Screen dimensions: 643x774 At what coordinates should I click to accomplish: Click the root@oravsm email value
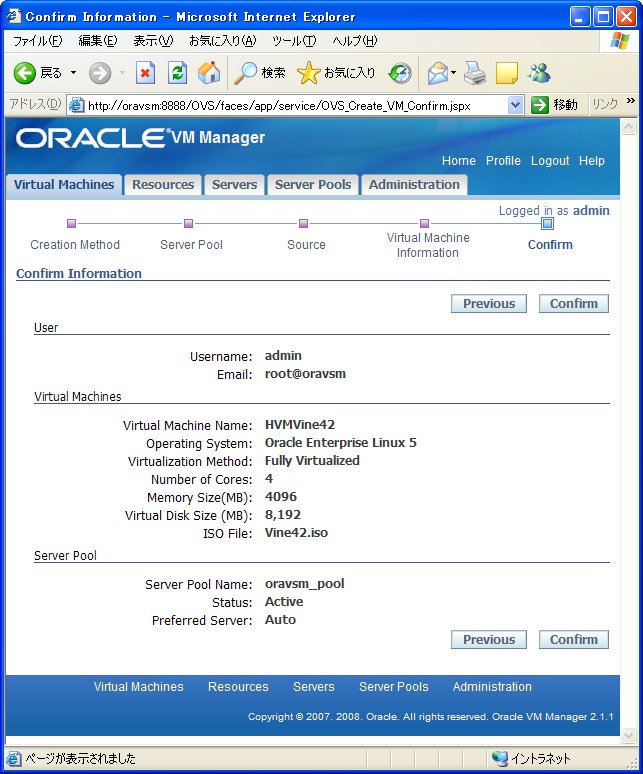click(x=305, y=374)
